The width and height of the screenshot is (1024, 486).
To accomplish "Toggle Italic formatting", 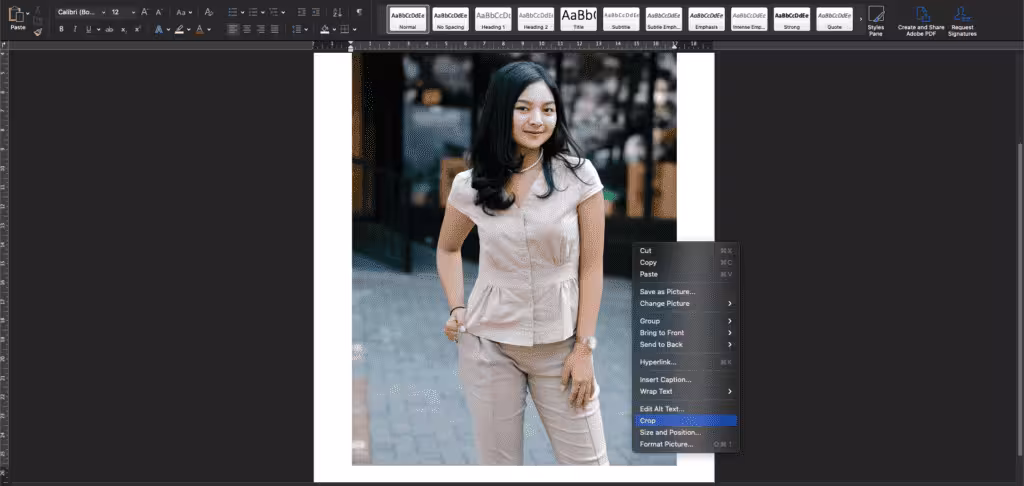I will pyautogui.click(x=75, y=29).
